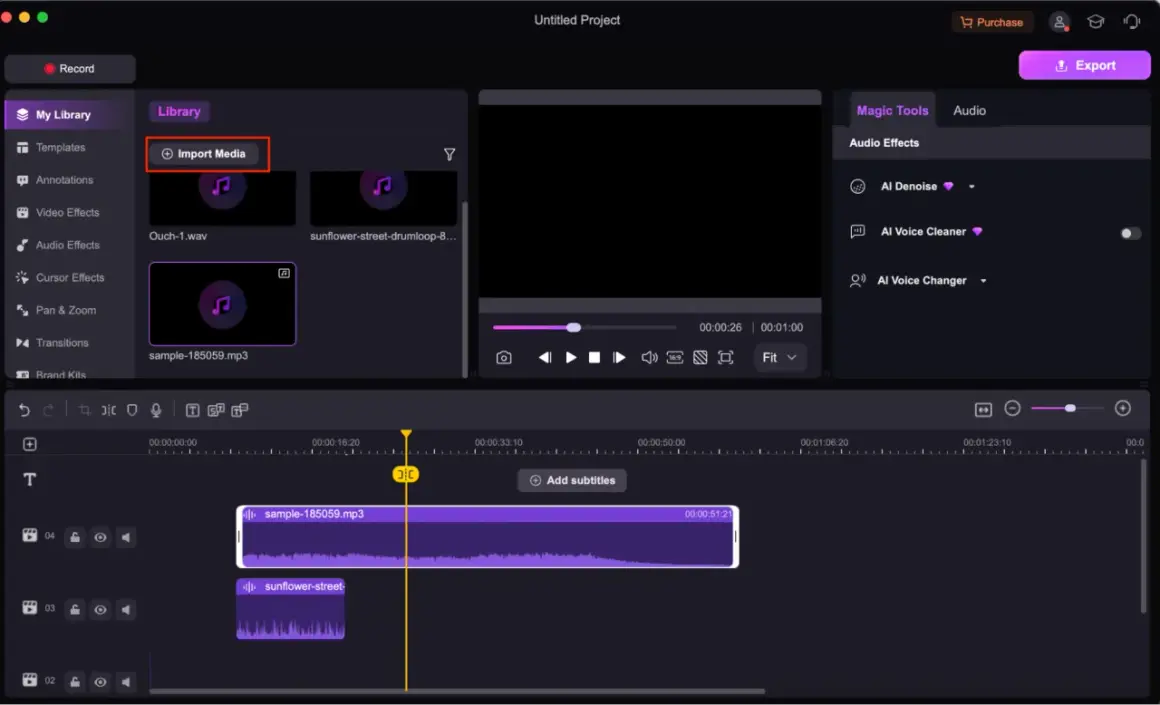Open the support headset icon
Screen dimensions: 1160x705
click(1132, 21)
